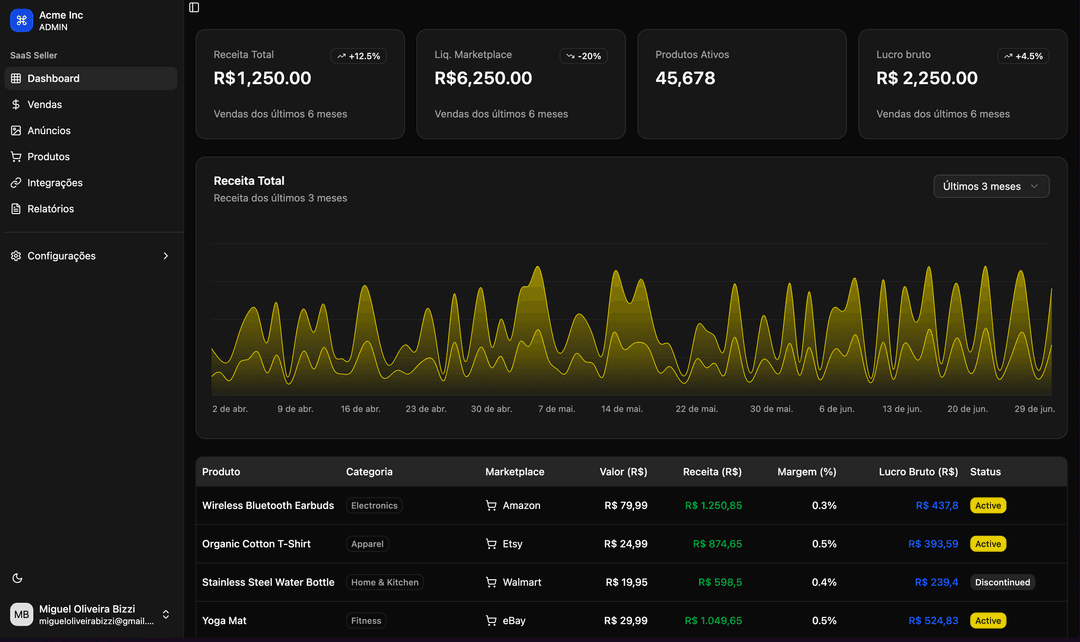Click the MB user avatar

(22, 614)
